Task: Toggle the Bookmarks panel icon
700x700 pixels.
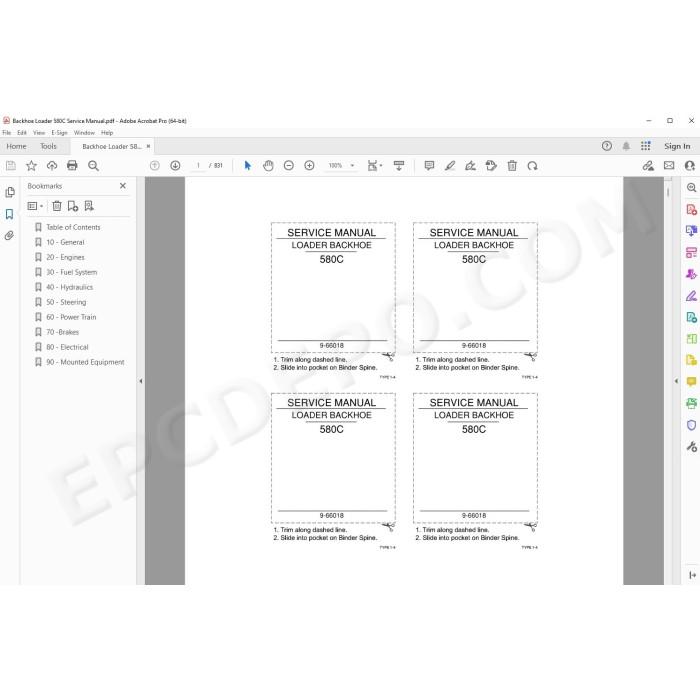Action: click(x=9, y=214)
